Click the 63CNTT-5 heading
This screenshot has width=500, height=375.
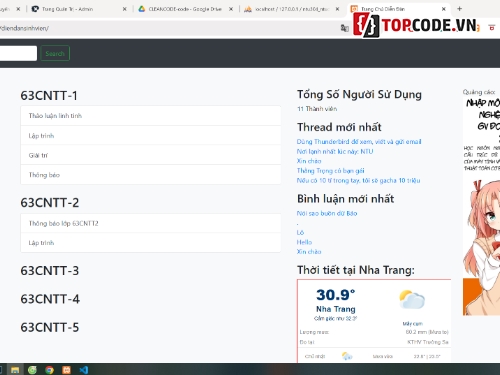pyautogui.click(x=50, y=327)
